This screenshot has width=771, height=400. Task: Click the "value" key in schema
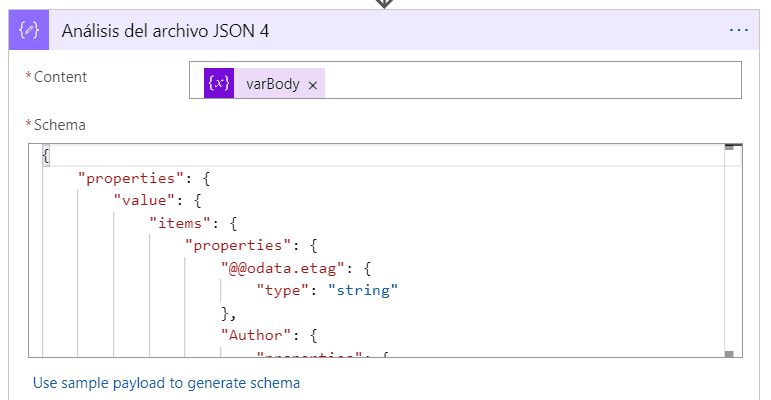144,200
